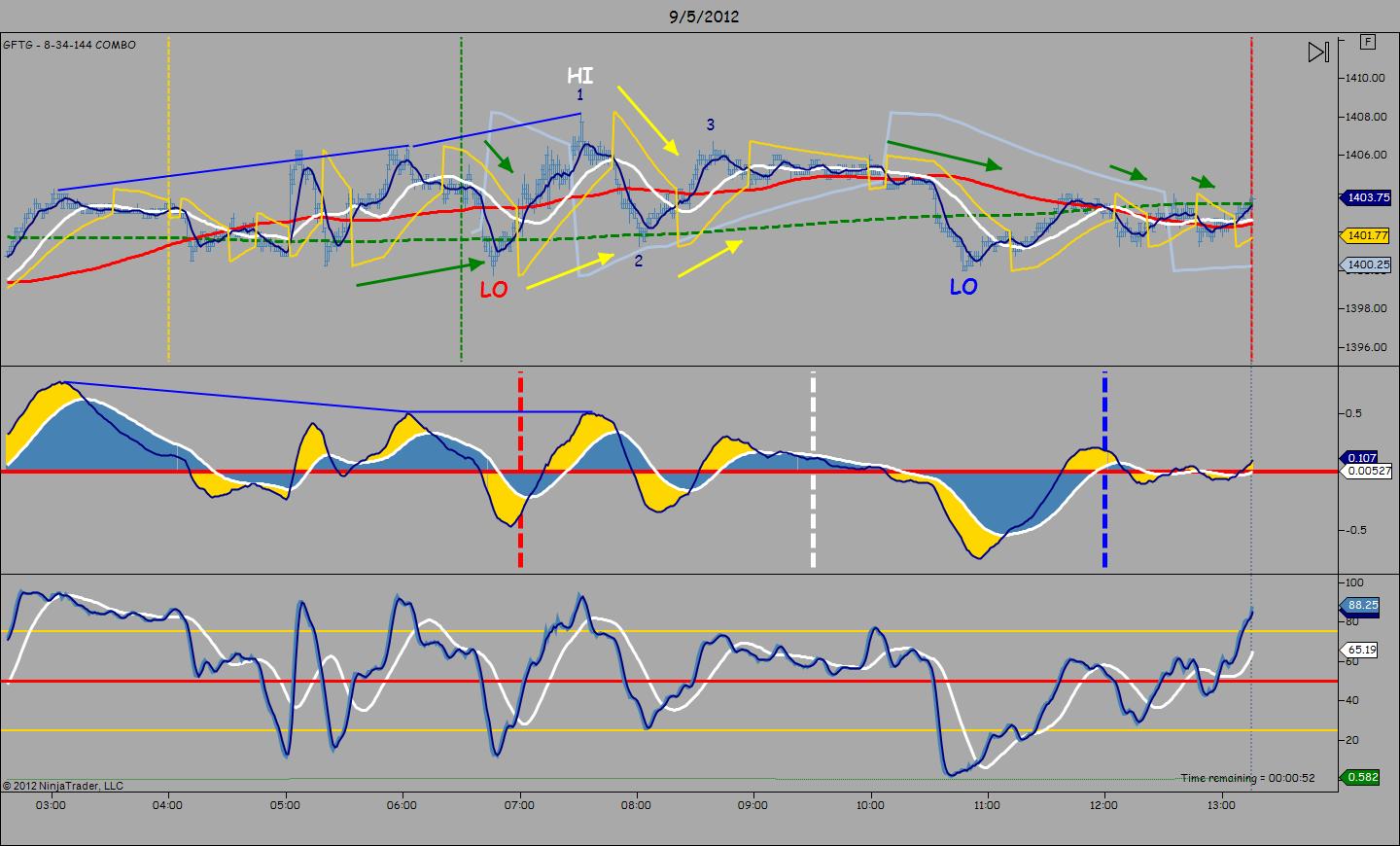Image resolution: width=1400 pixels, height=846 pixels.
Task: Click the 1408.00 price axis label
Action: [1366, 117]
